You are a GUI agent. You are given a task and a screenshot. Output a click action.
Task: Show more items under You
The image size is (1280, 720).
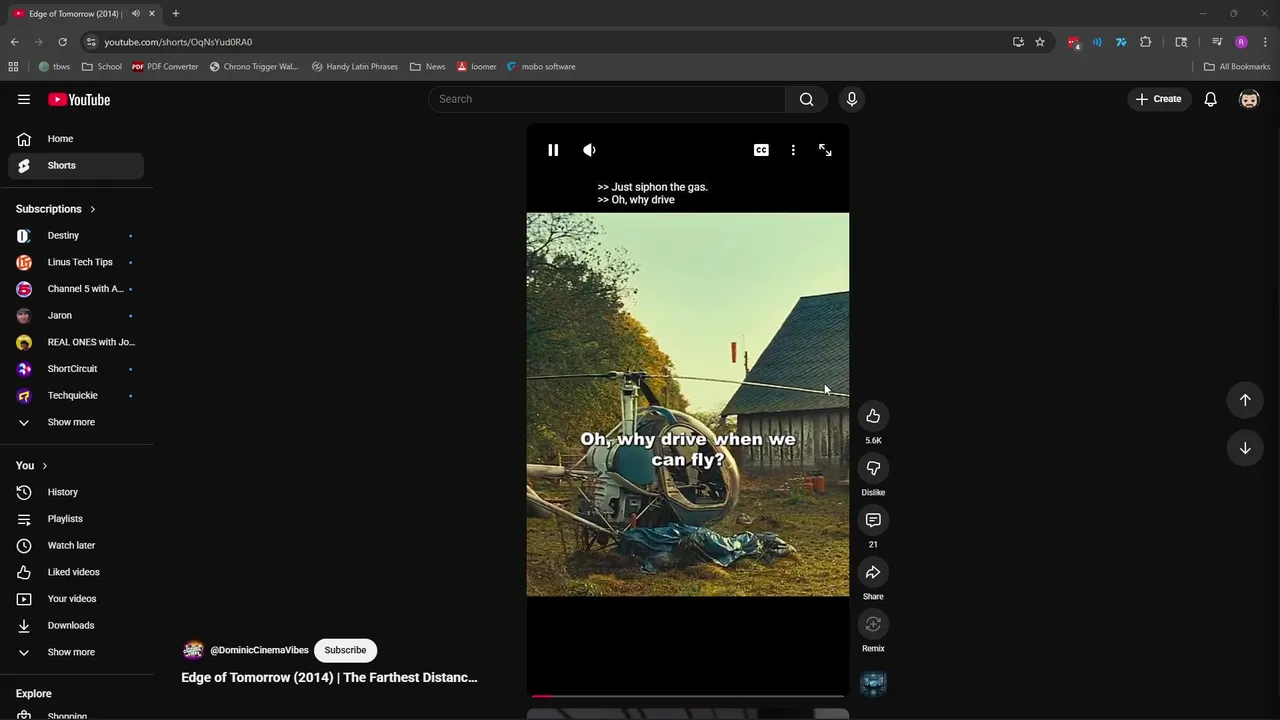[x=76, y=652]
